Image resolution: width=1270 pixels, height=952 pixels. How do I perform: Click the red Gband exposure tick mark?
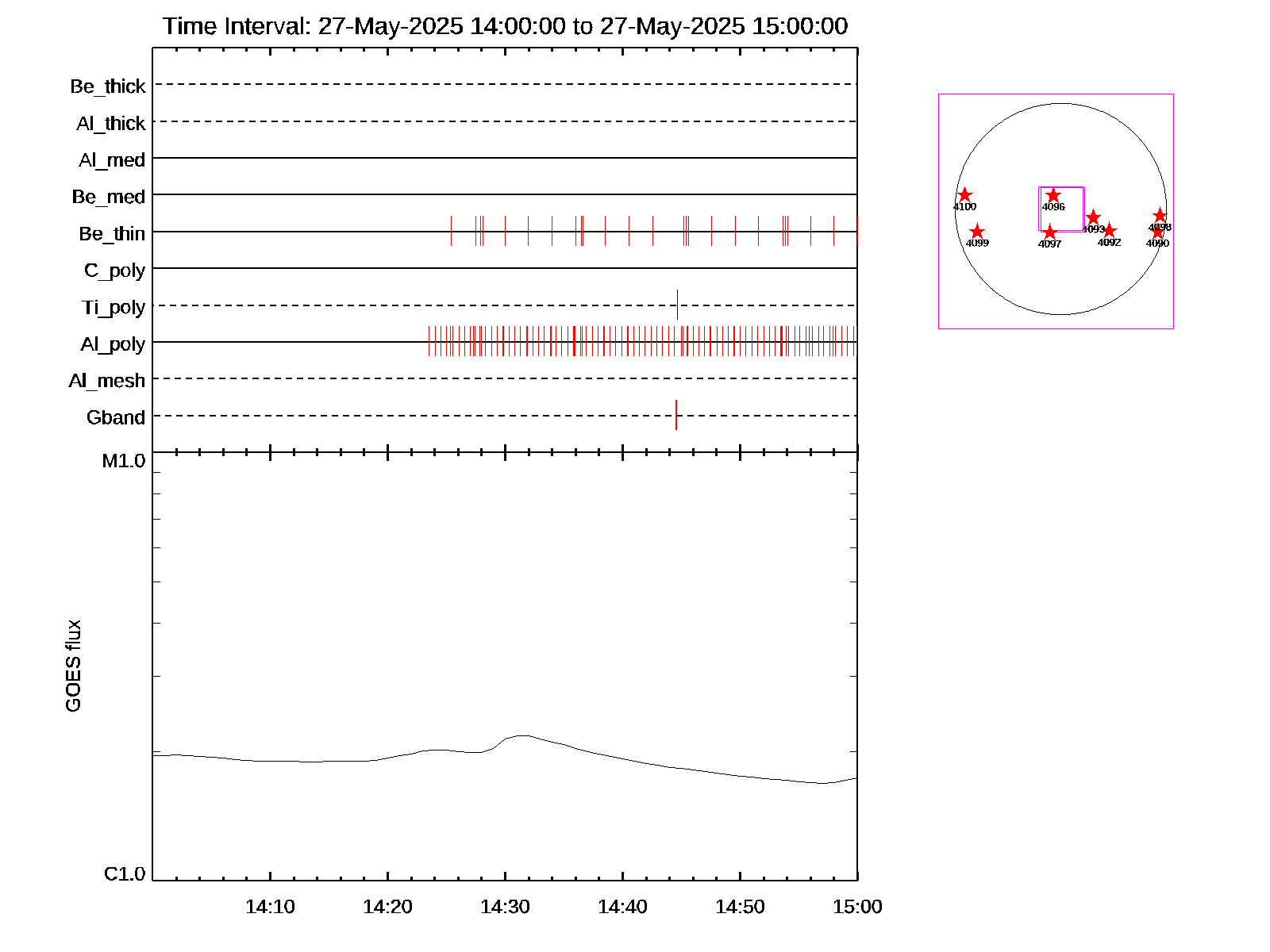(x=676, y=415)
